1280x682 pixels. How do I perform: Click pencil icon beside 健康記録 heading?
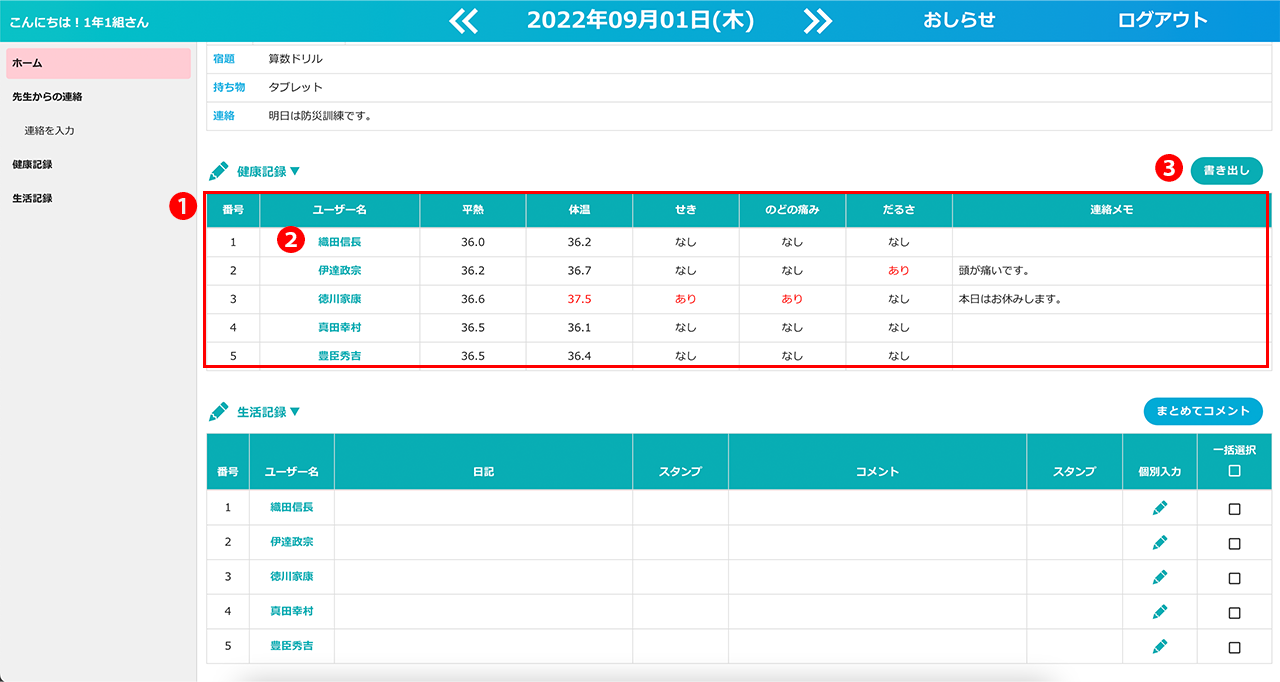(x=218, y=171)
